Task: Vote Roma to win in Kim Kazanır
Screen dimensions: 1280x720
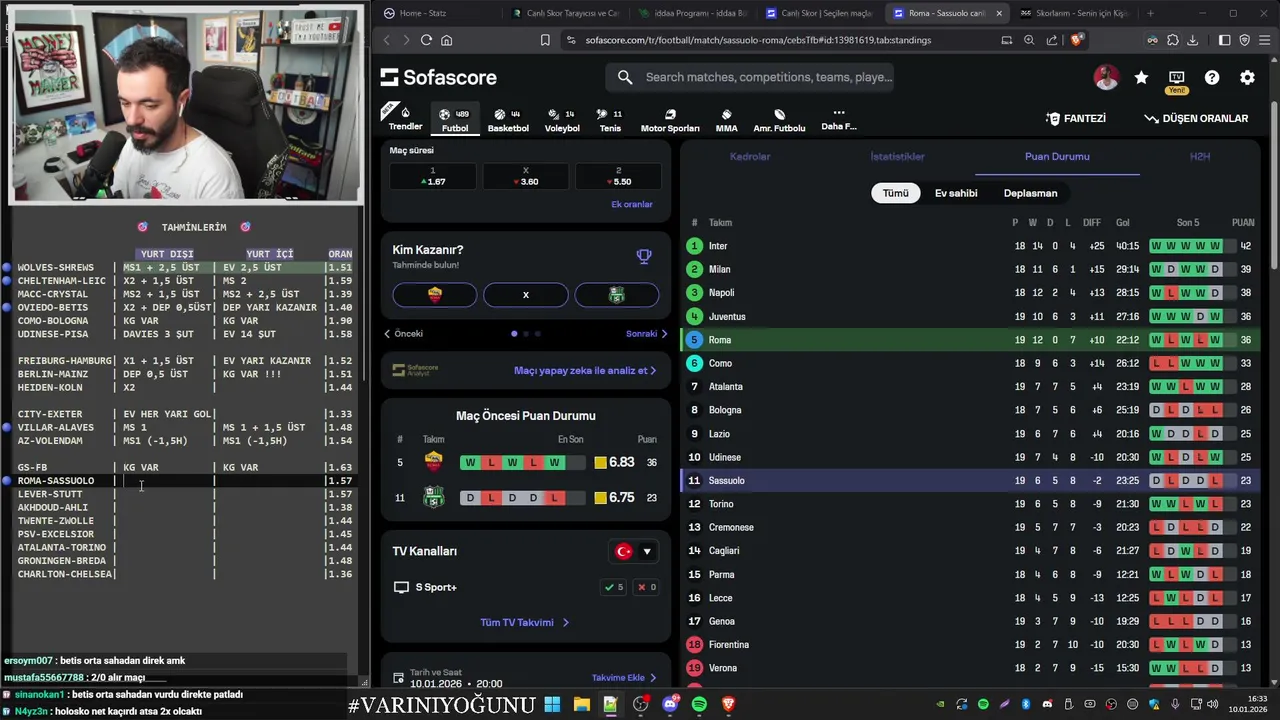Action: [x=435, y=294]
